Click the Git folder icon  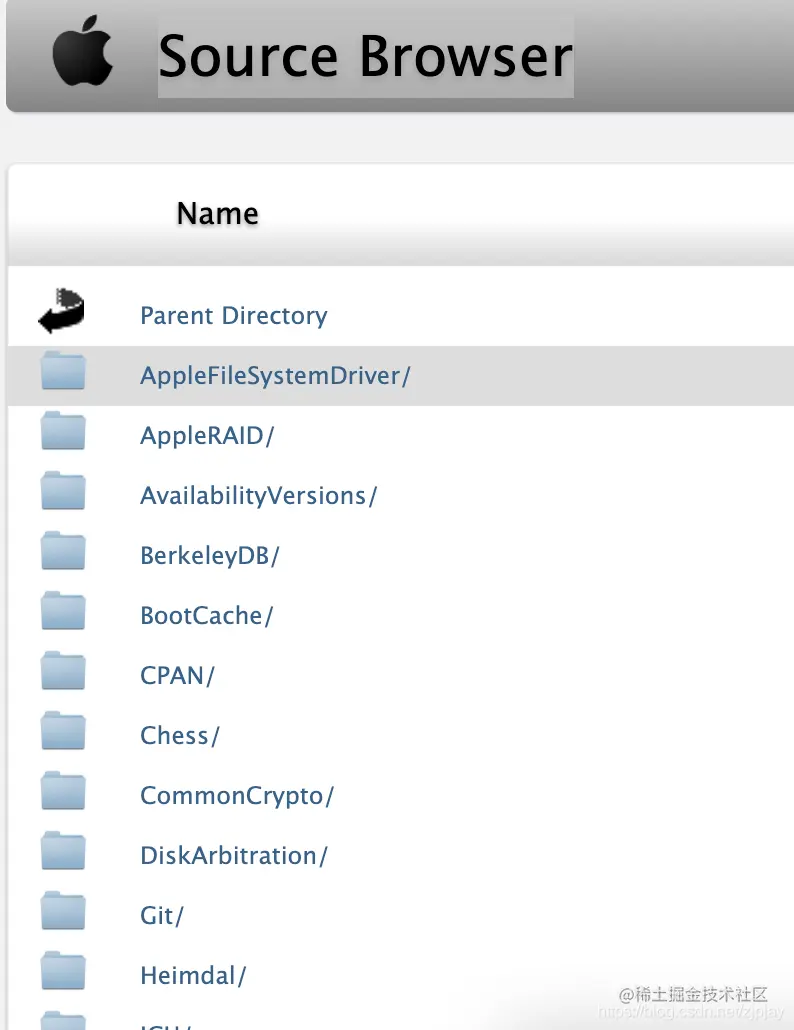tap(63, 910)
